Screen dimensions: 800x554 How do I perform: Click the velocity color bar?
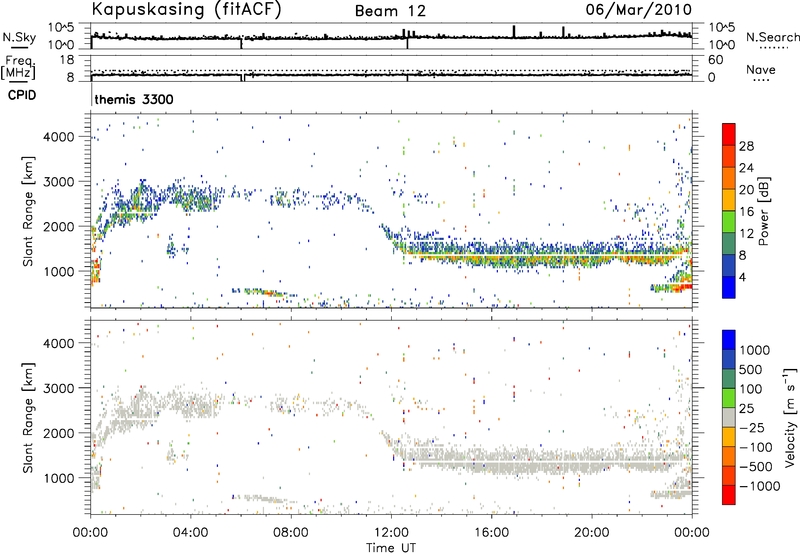(729, 417)
